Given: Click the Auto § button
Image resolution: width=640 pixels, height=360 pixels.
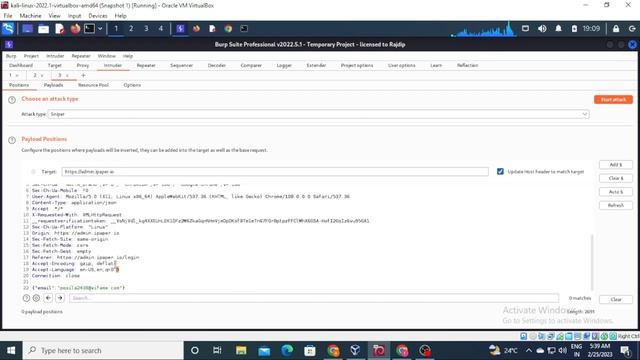Looking at the screenshot, I should click(x=616, y=192).
